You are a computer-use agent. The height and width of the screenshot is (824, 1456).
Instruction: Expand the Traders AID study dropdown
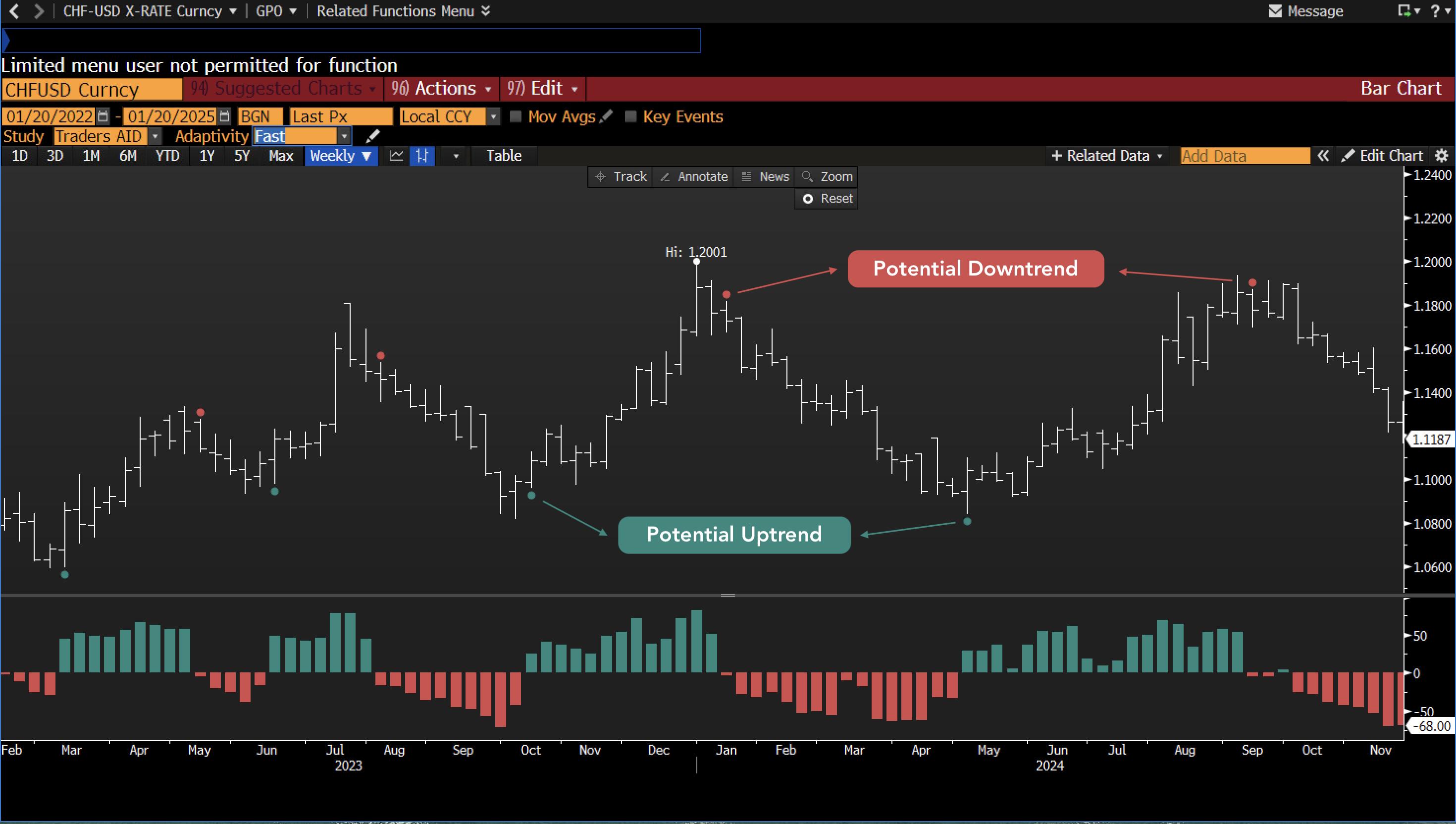coord(155,136)
